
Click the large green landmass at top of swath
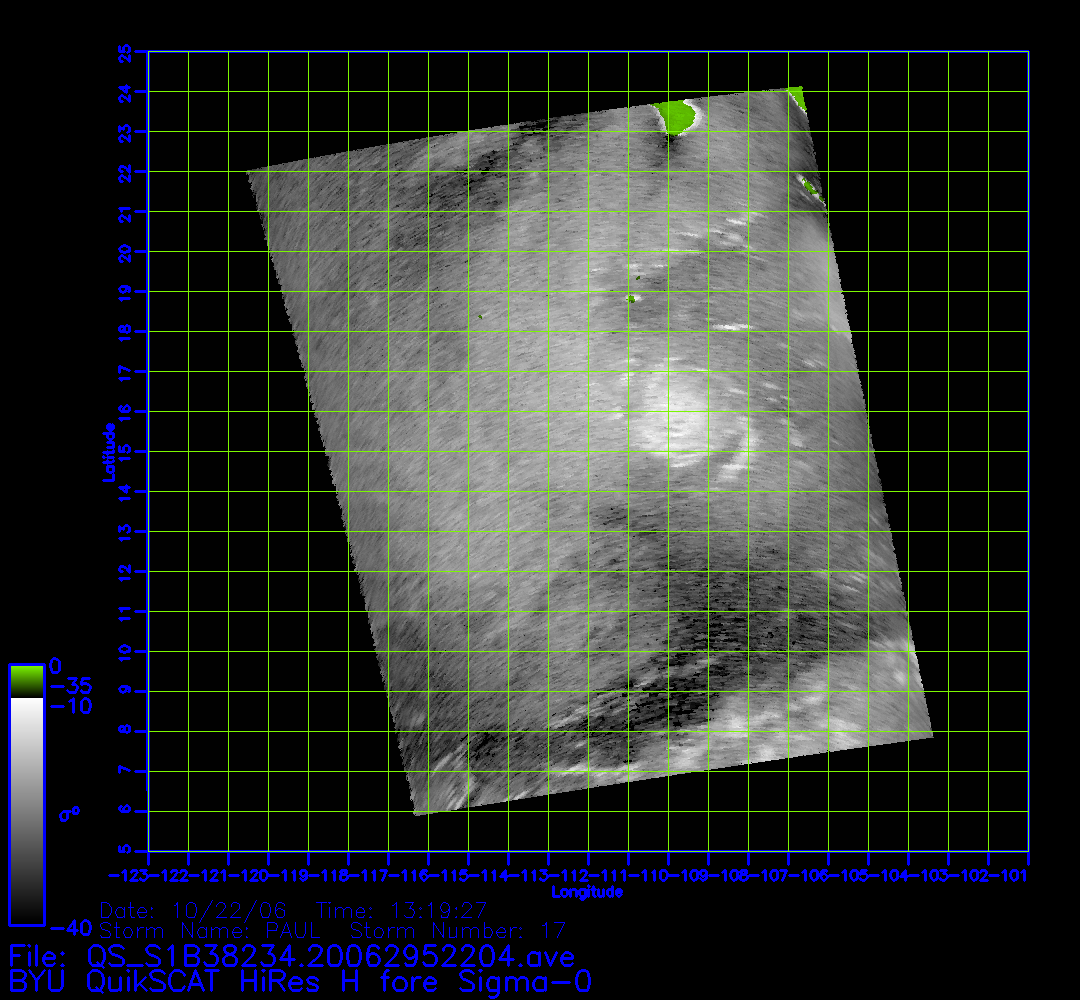point(677,116)
